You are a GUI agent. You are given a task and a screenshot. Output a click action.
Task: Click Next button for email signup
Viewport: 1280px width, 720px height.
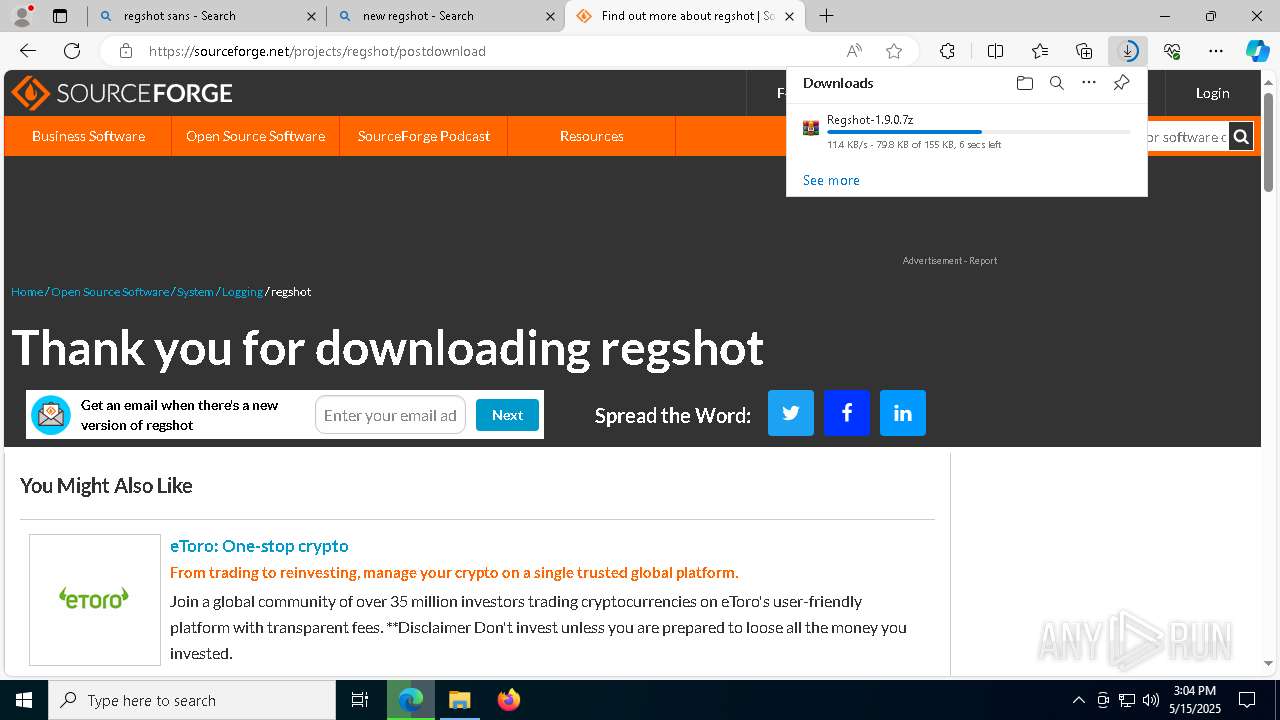coord(507,415)
